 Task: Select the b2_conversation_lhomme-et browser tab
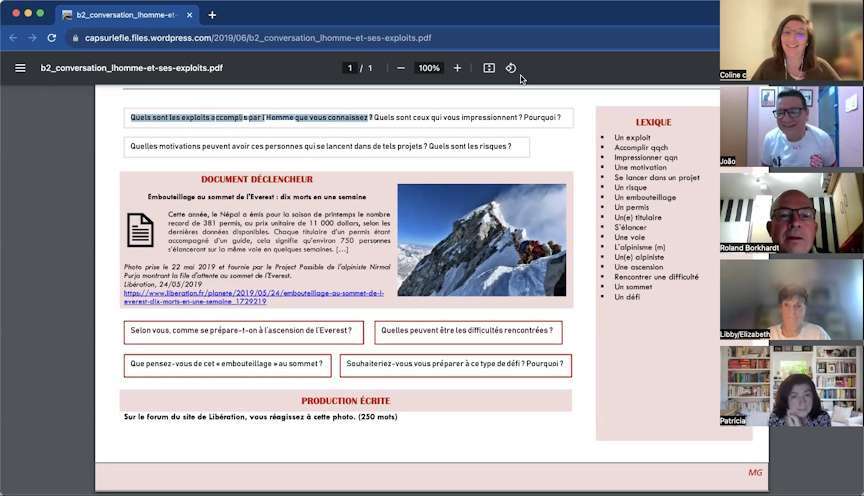(x=126, y=15)
